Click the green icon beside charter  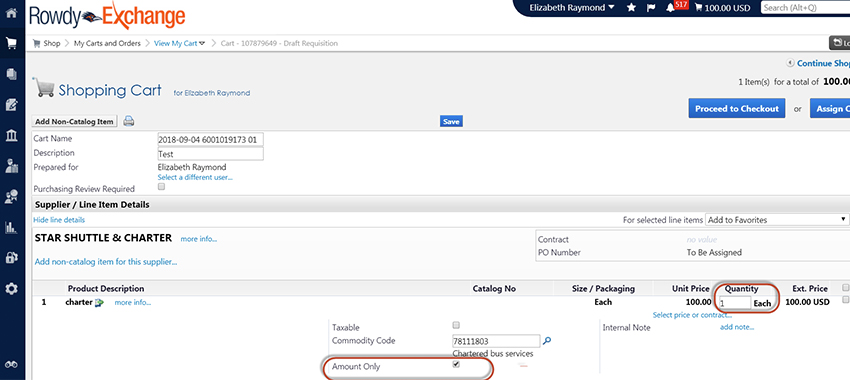coord(99,303)
